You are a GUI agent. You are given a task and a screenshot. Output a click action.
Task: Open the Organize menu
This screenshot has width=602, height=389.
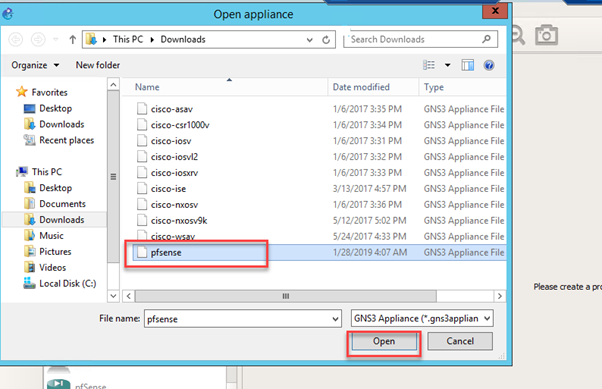click(x=35, y=65)
